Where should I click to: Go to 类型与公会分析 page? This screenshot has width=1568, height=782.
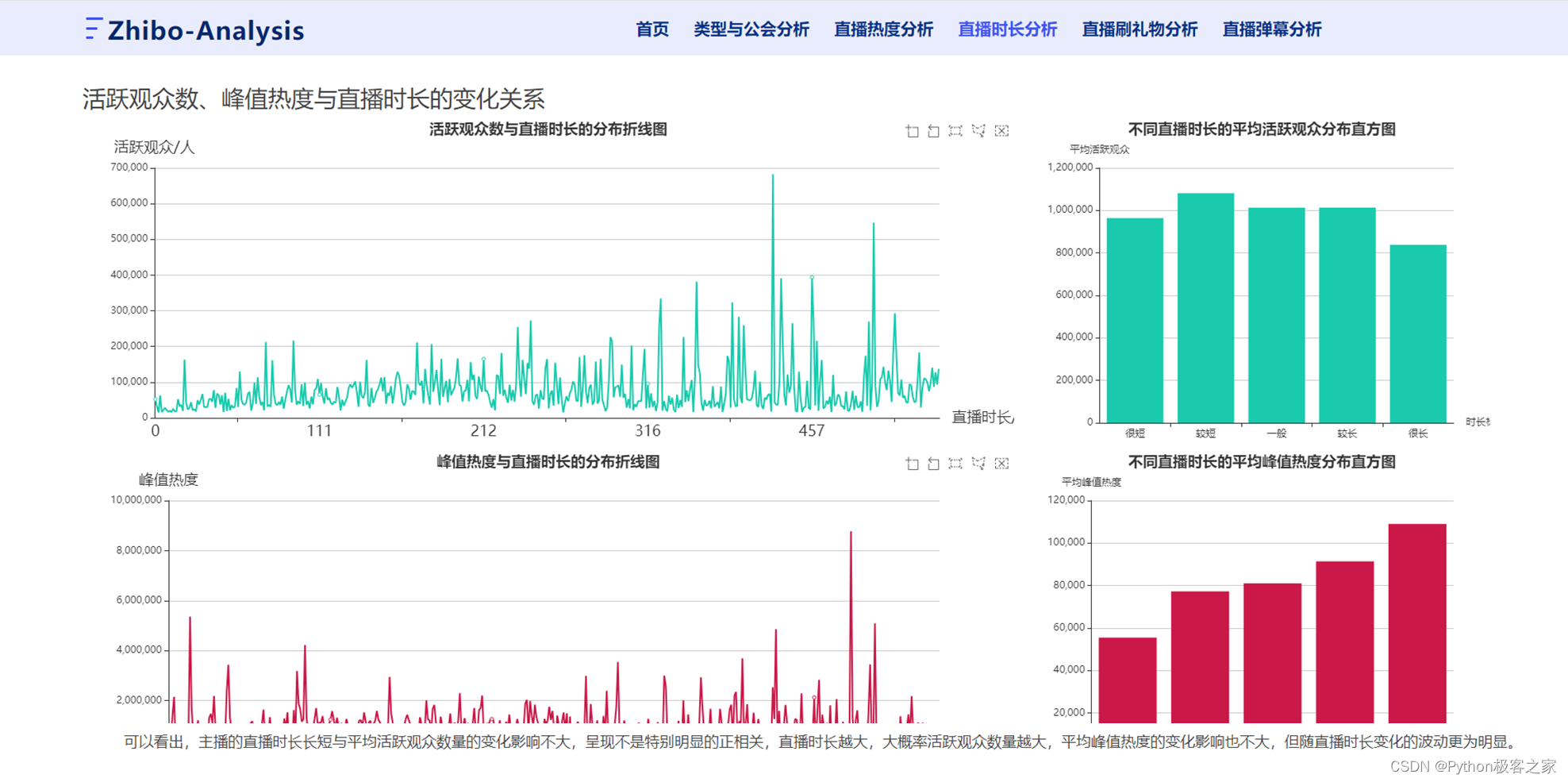point(751,29)
